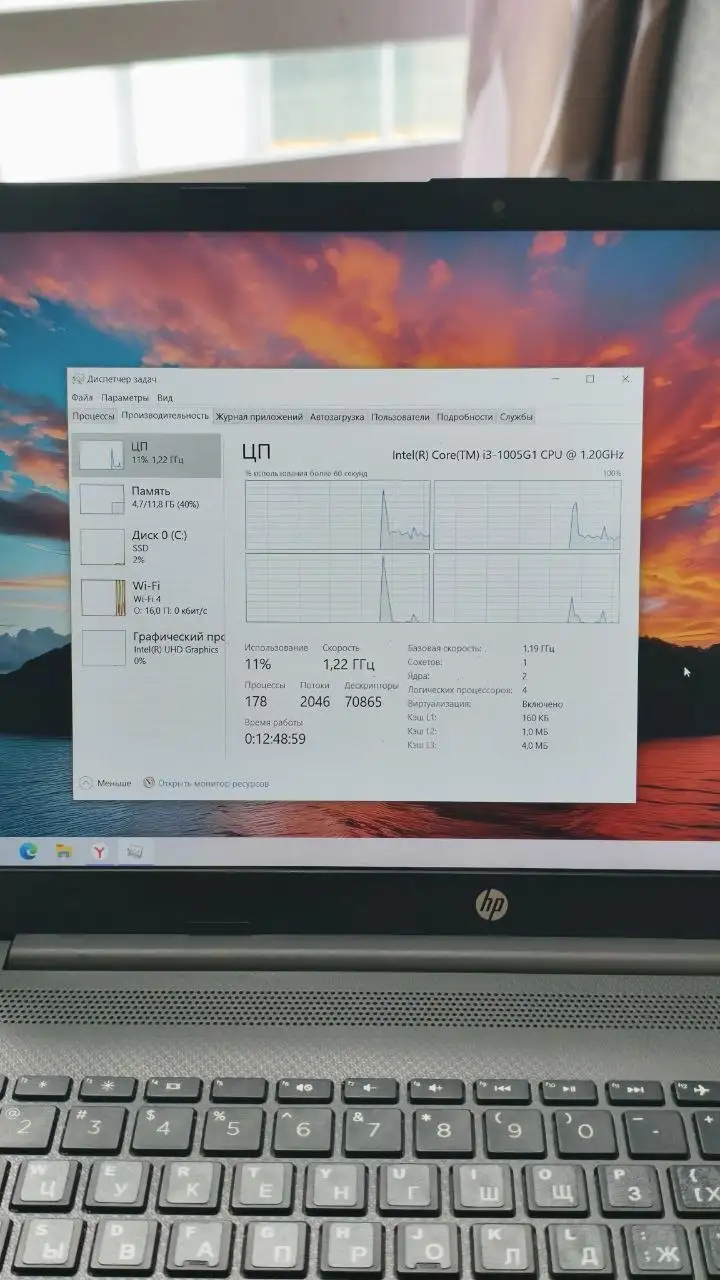Launch Yandex Browser from the taskbar

[99, 852]
